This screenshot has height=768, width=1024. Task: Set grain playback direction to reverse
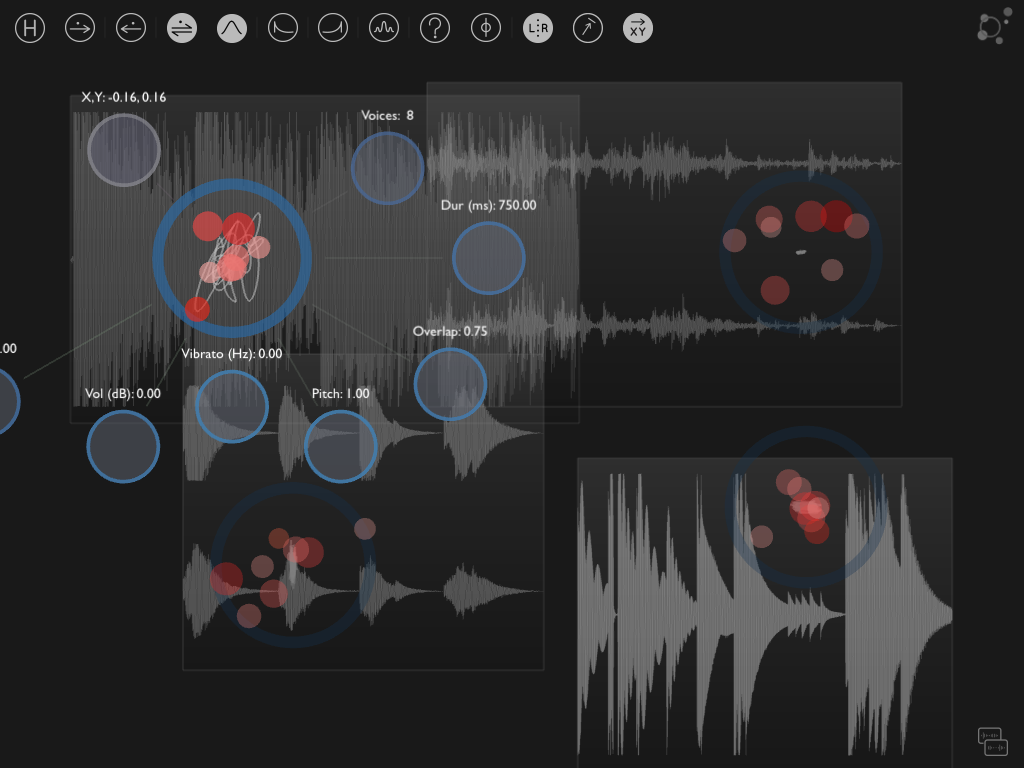point(131,28)
